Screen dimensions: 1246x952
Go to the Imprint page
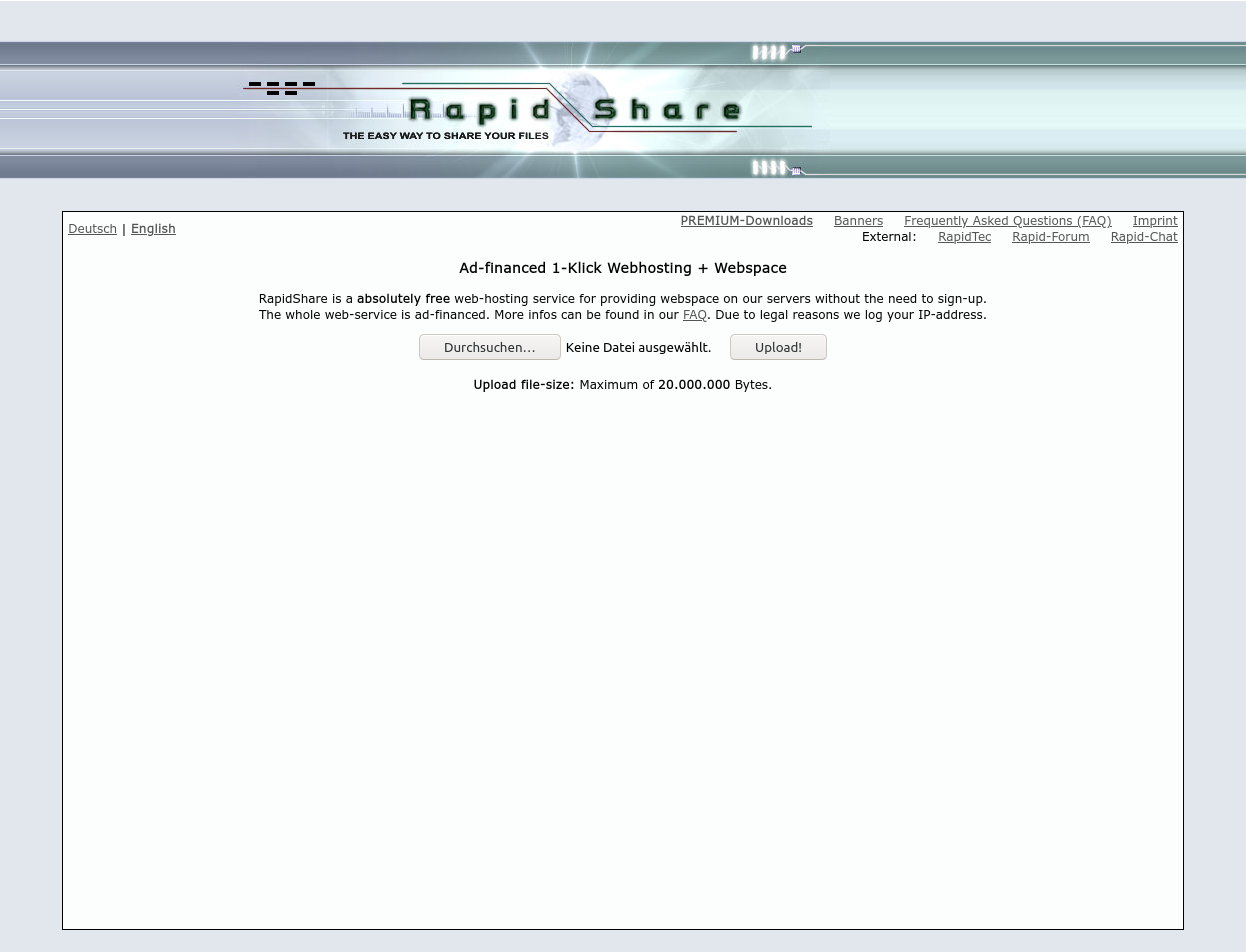1154,221
